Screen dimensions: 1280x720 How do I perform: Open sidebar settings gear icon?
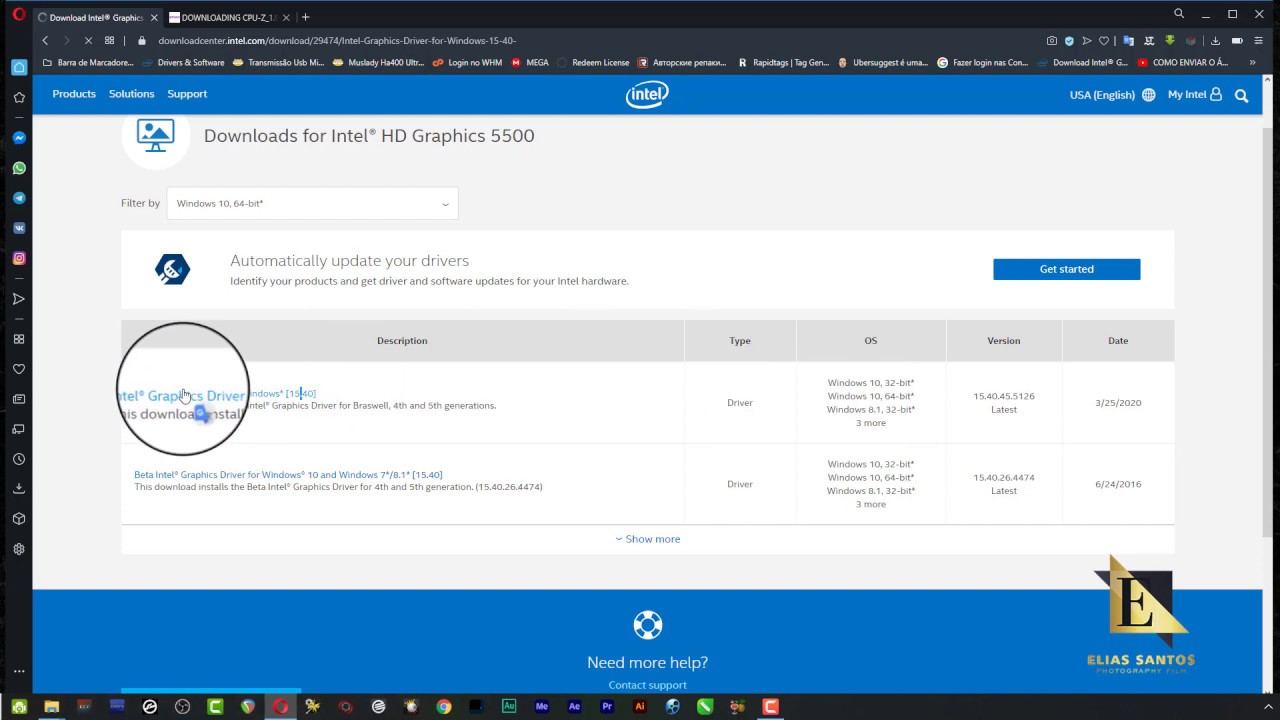point(19,549)
